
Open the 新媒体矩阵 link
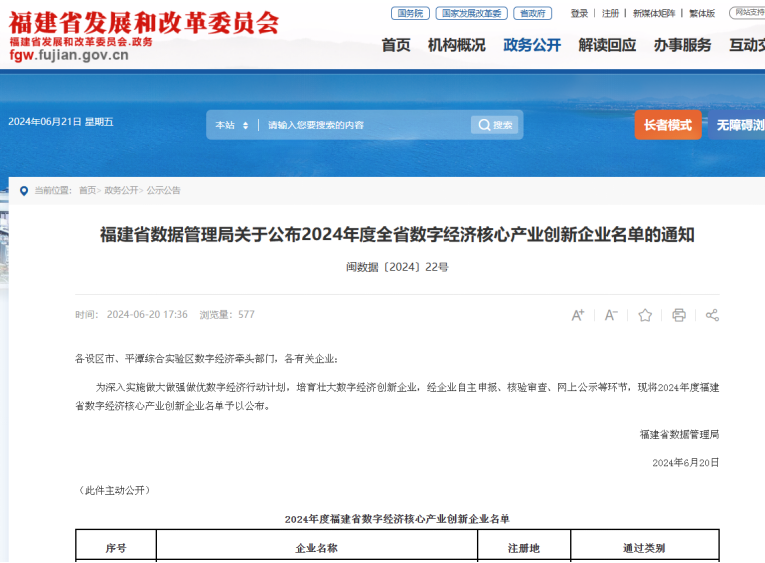point(654,14)
